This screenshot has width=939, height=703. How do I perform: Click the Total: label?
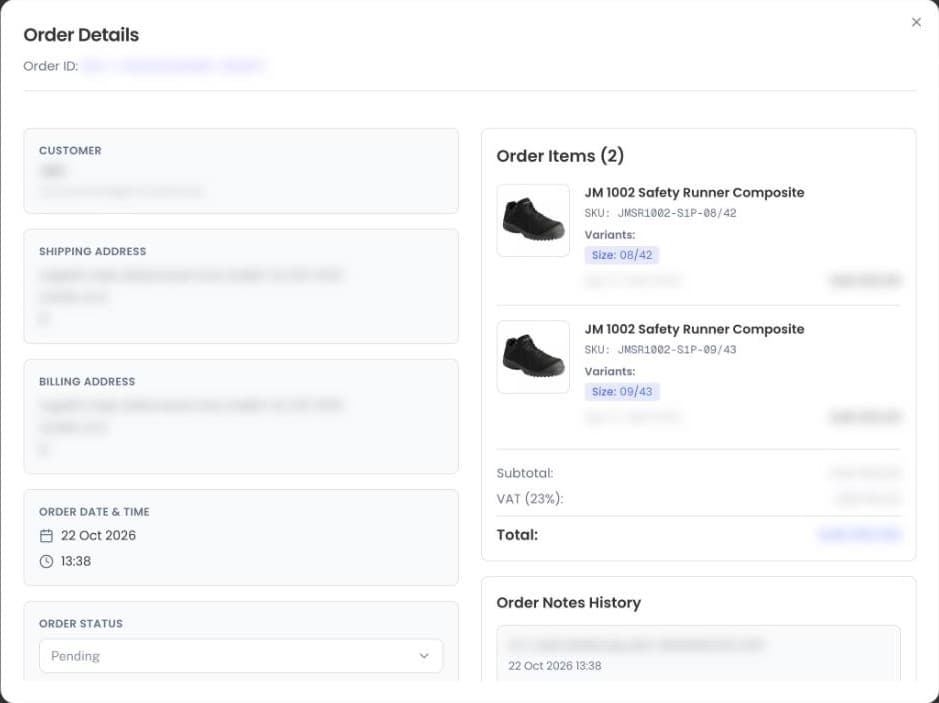tap(517, 535)
